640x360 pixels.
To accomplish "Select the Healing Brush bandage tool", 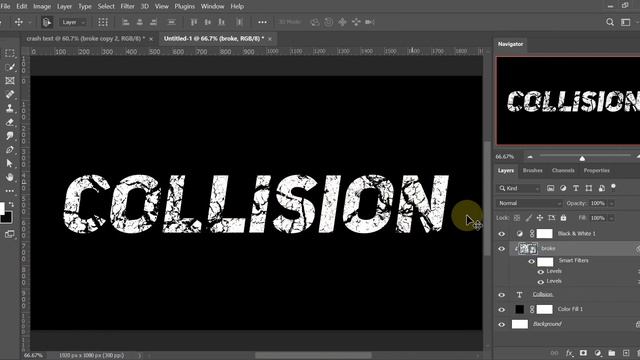I will point(10,94).
